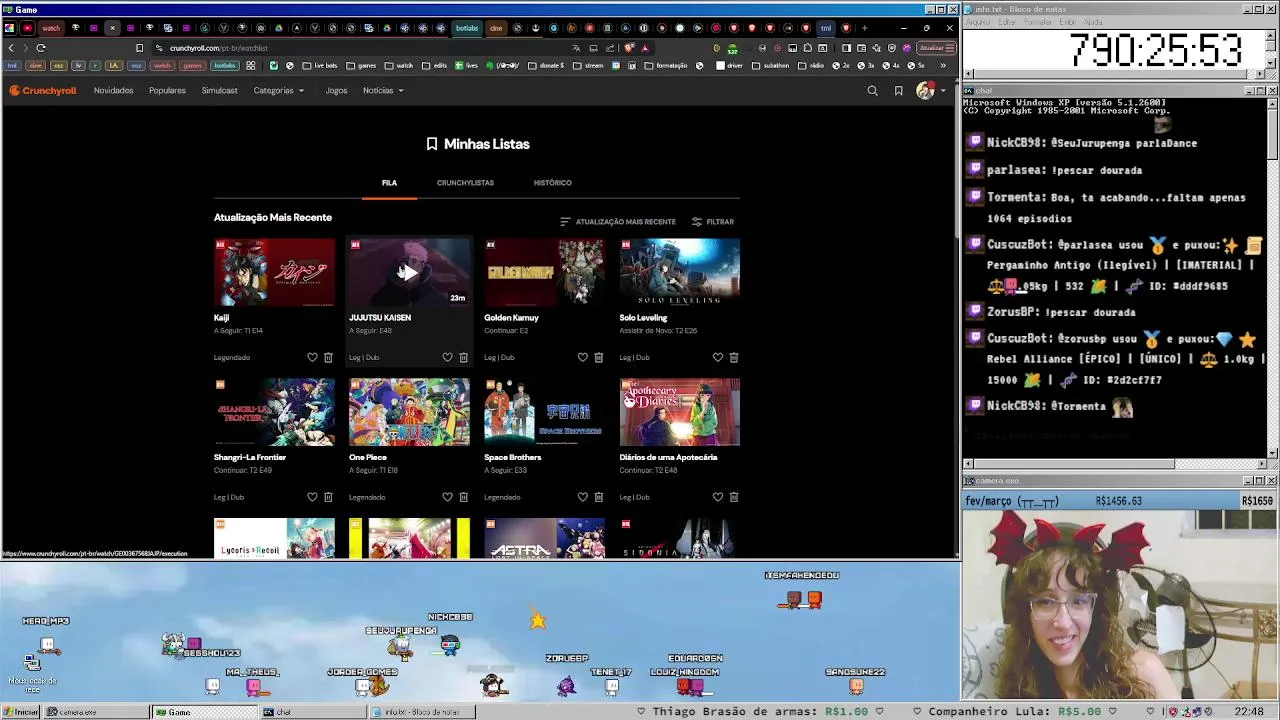This screenshot has width=1280, height=720.
Task: Toggle favorite heart on Golden Kamuy
Action: (x=582, y=357)
